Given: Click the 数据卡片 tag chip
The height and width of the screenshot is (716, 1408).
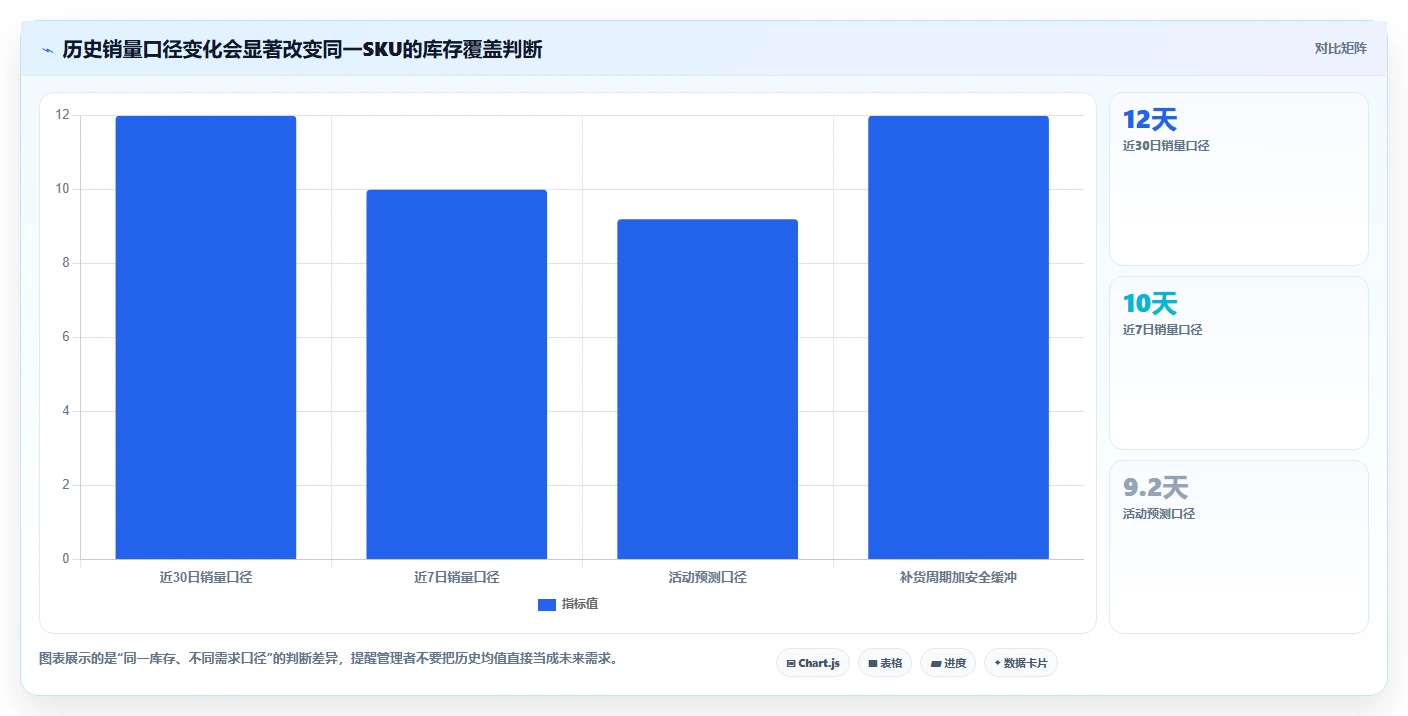Looking at the screenshot, I should click(x=1021, y=663).
